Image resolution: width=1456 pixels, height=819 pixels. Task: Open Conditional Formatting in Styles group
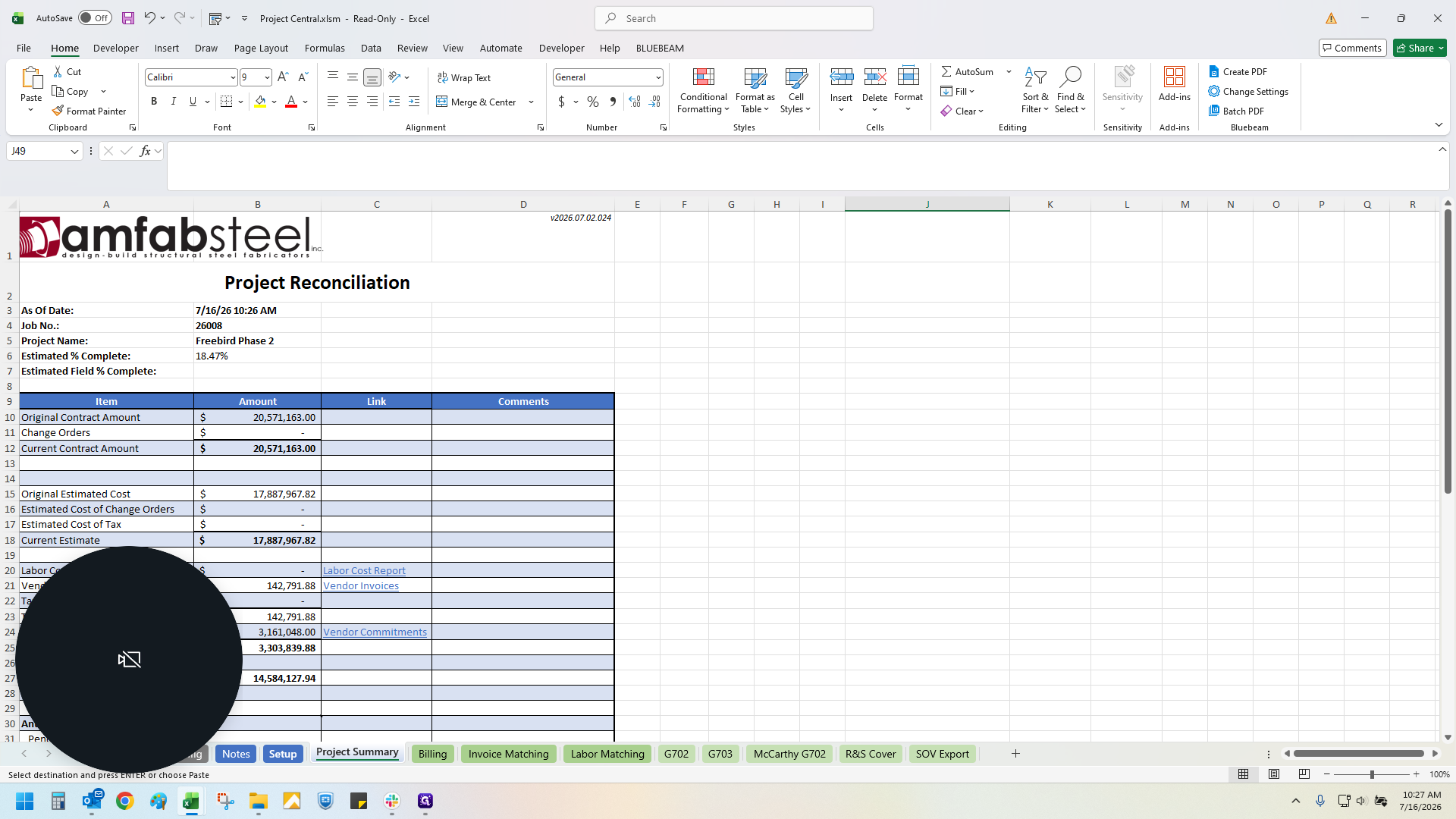[x=703, y=90]
